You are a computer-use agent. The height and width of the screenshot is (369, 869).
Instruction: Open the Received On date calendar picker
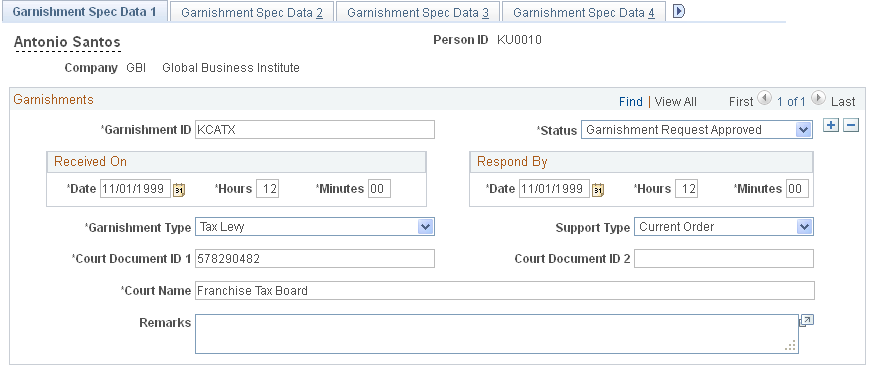click(x=179, y=190)
